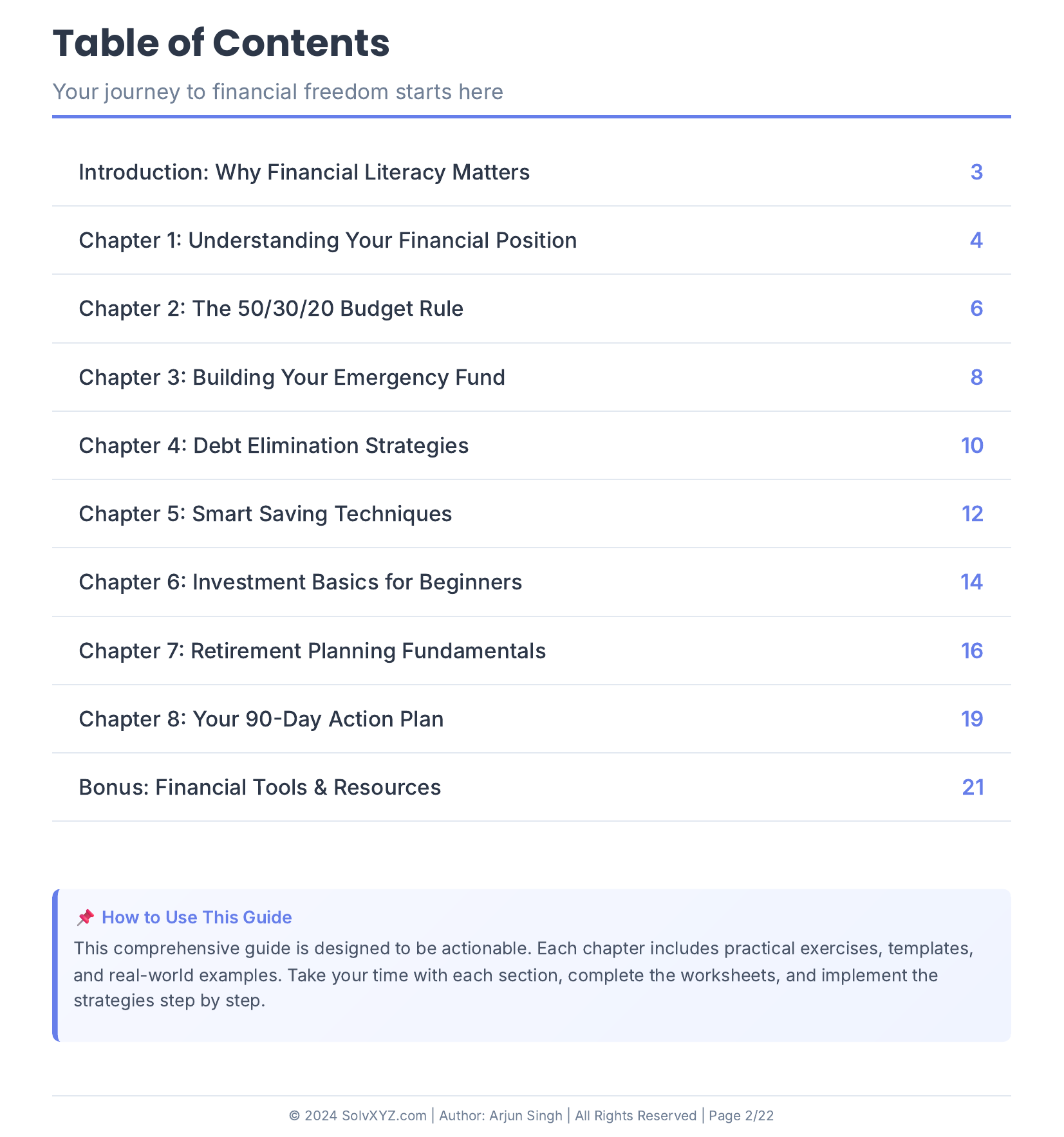1064x1137 pixels.
Task: Click the Page 2/22 indicator in footer
Action: point(741,1115)
